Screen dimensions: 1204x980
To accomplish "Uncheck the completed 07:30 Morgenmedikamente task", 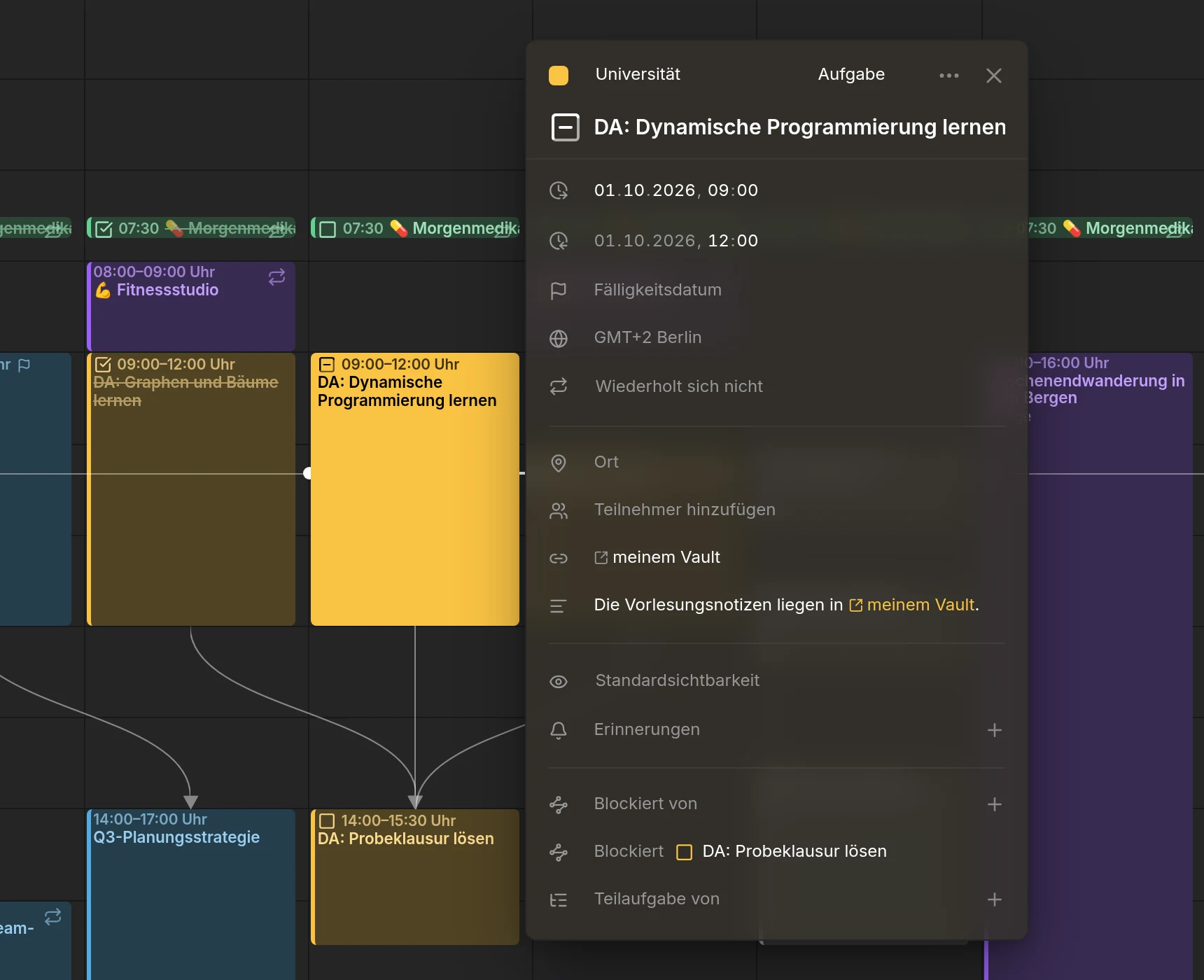I will coord(104,229).
